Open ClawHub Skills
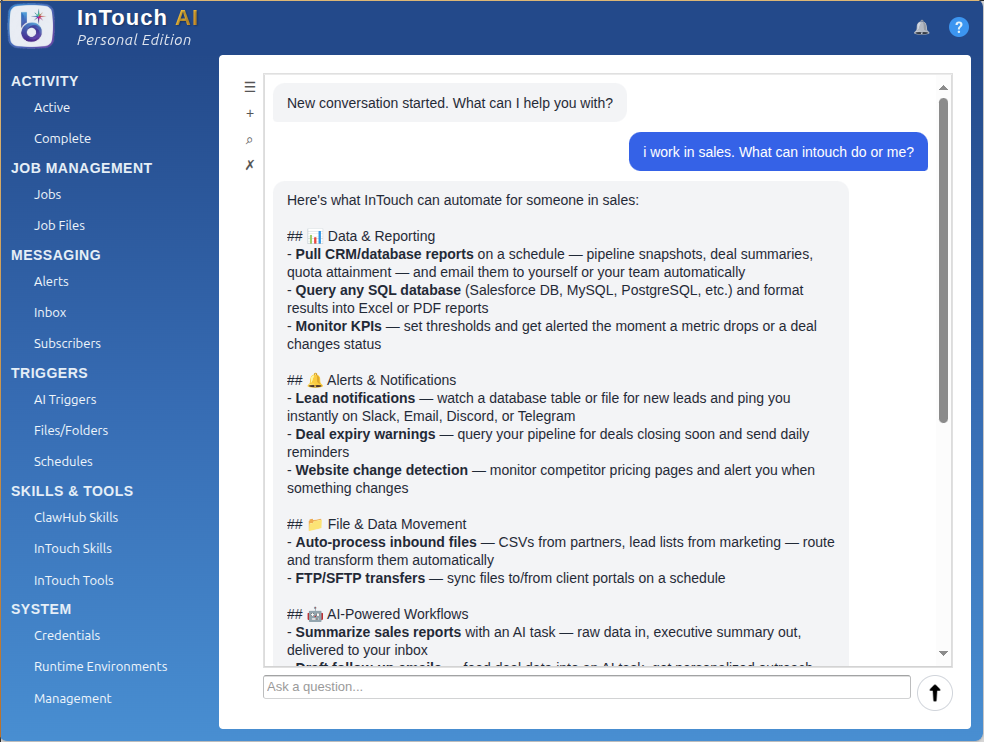 pyautogui.click(x=76, y=517)
